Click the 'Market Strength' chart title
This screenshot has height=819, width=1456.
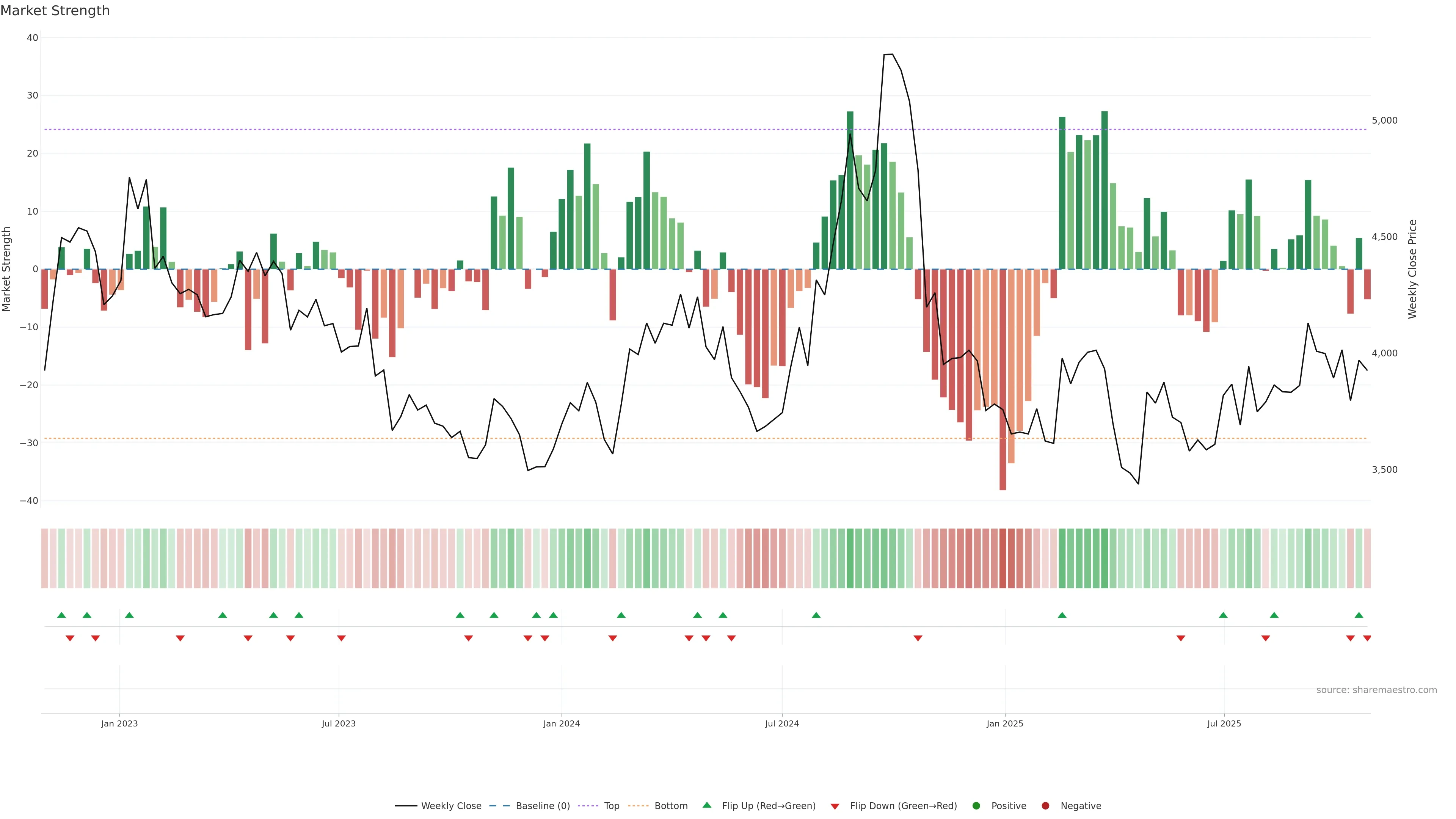point(55,11)
